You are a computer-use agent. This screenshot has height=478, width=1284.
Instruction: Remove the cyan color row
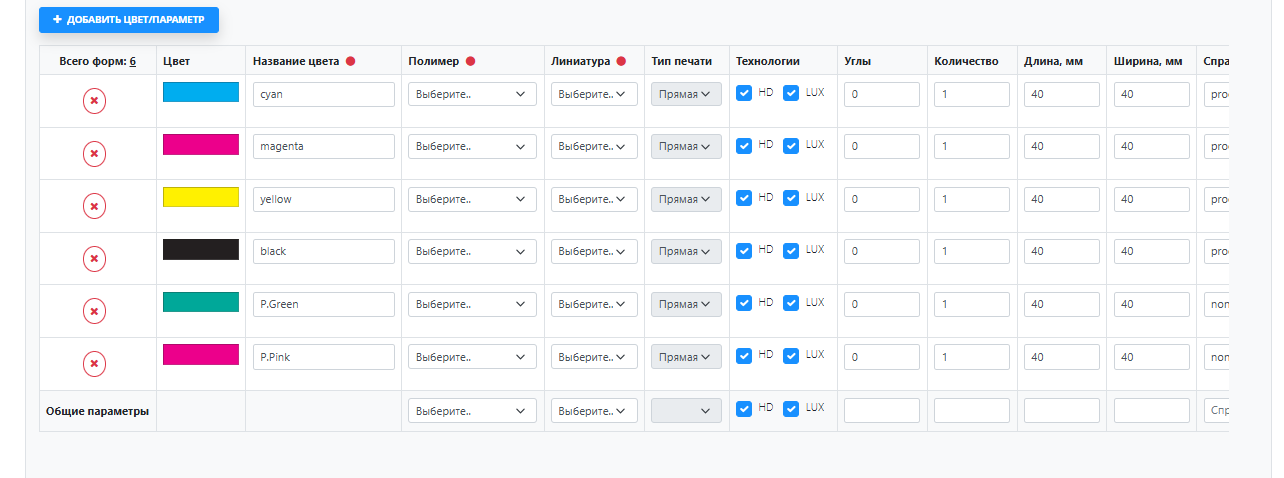click(94, 101)
